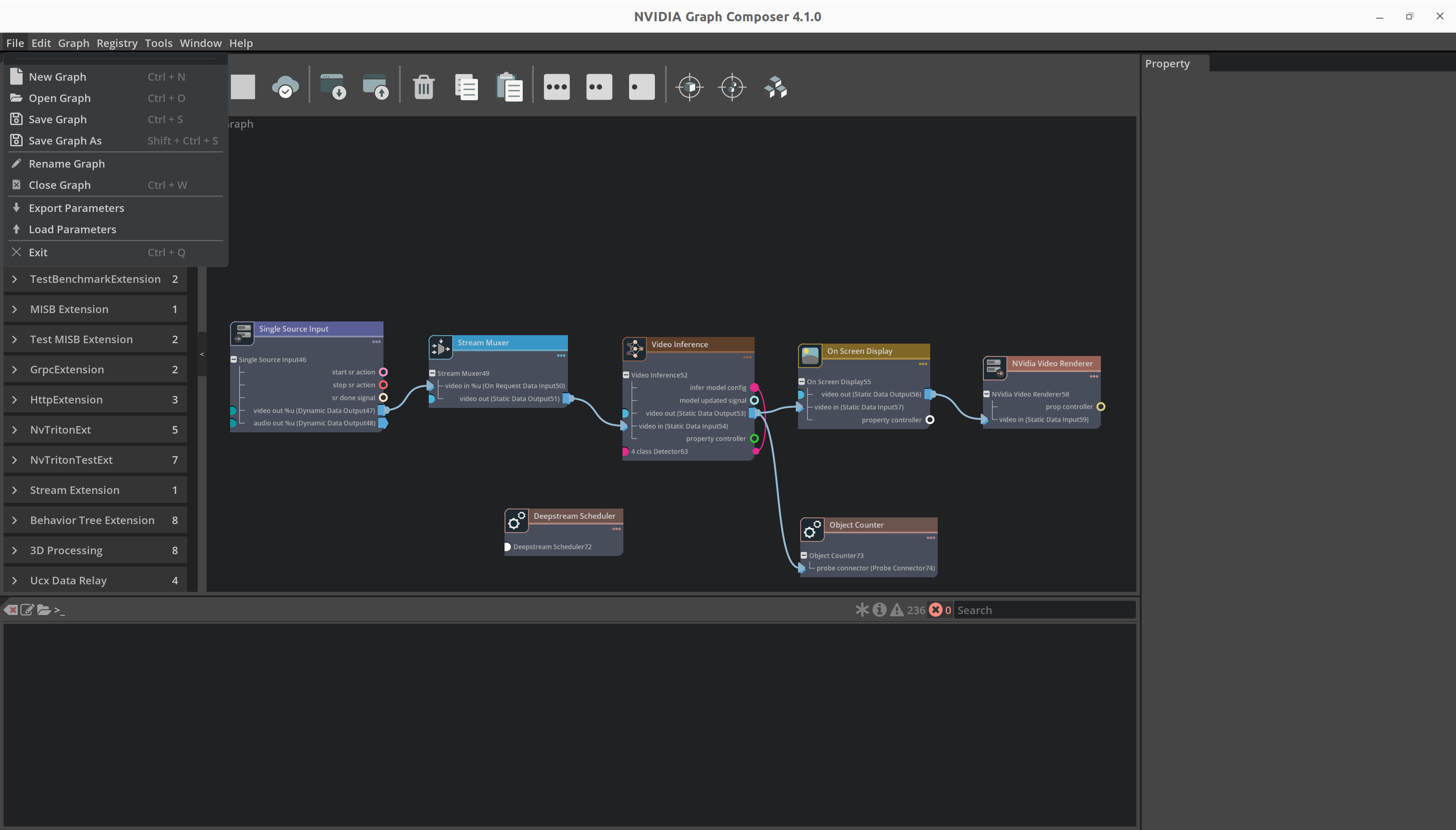The height and width of the screenshot is (830, 1456).
Task: Click the stacked cubes layout icon
Action: point(775,87)
